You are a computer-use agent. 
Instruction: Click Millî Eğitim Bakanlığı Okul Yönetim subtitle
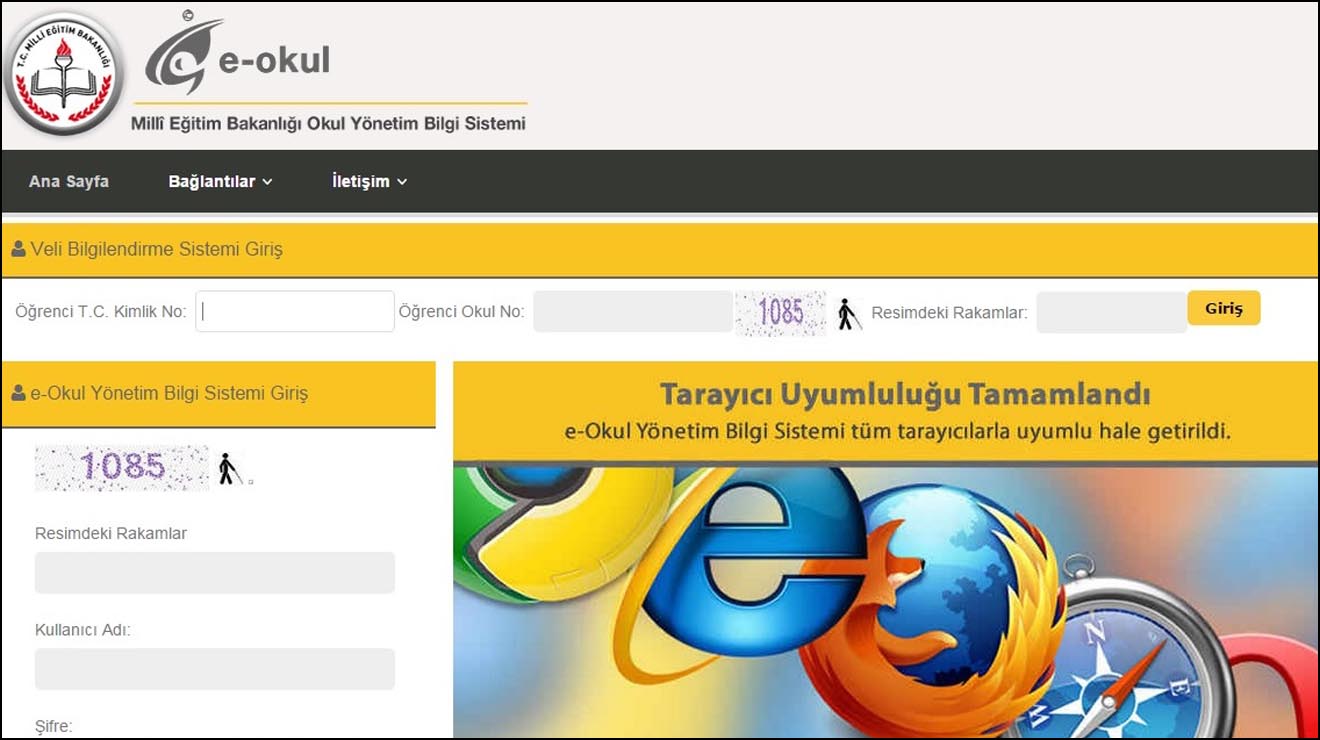[328, 123]
